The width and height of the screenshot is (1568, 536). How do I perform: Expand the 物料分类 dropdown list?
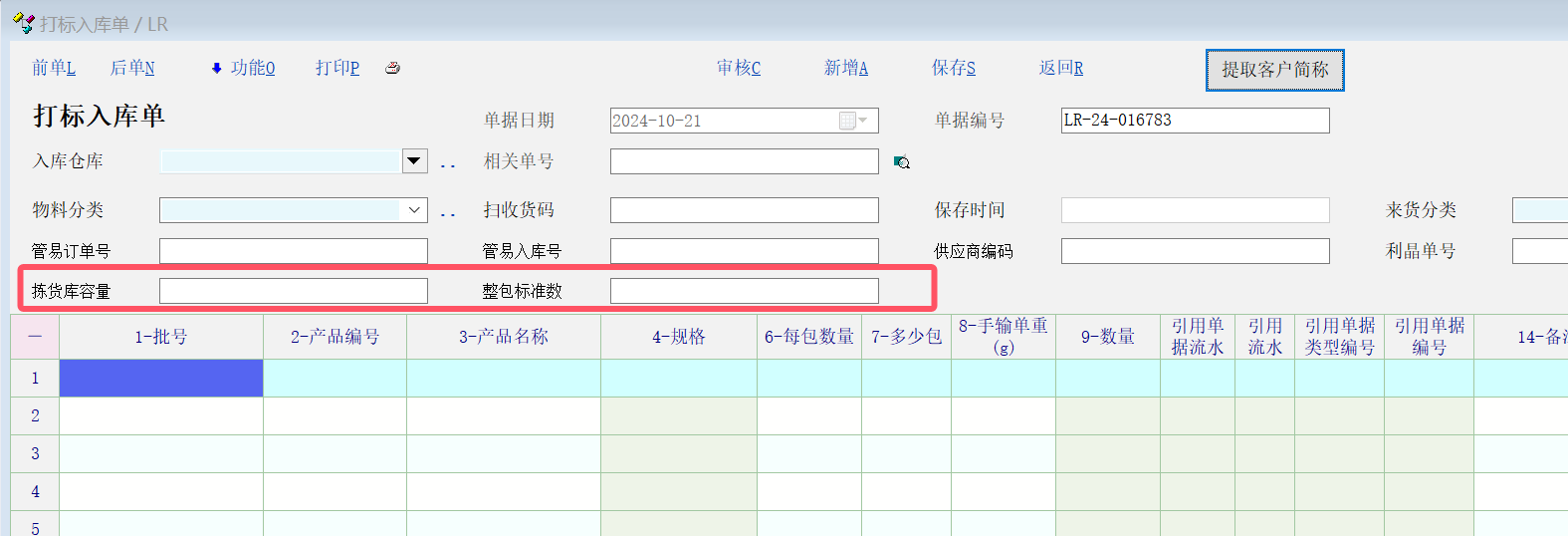click(x=414, y=210)
